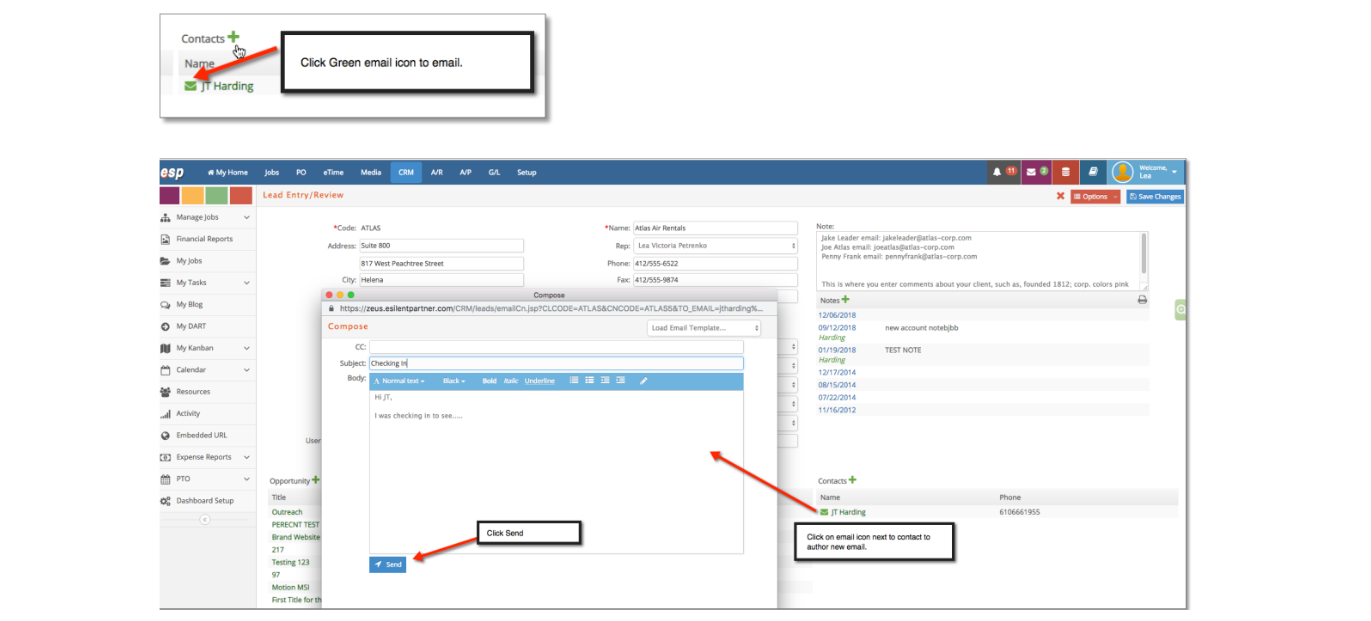The width and height of the screenshot is (1371, 621).
Task: Open My DART in the sidebar
Action: (x=190, y=326)
